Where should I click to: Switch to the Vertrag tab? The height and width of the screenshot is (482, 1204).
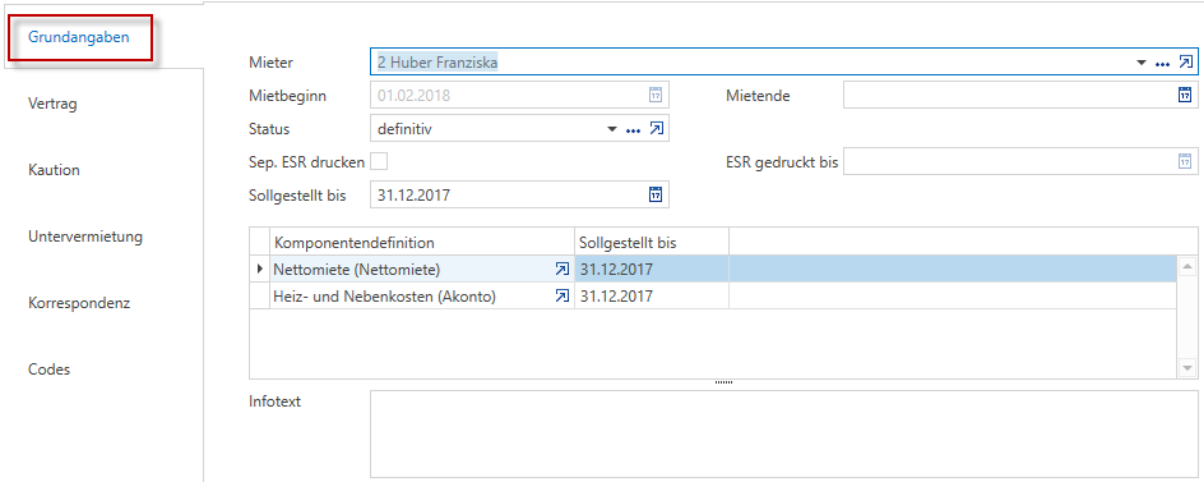[52, 103]
